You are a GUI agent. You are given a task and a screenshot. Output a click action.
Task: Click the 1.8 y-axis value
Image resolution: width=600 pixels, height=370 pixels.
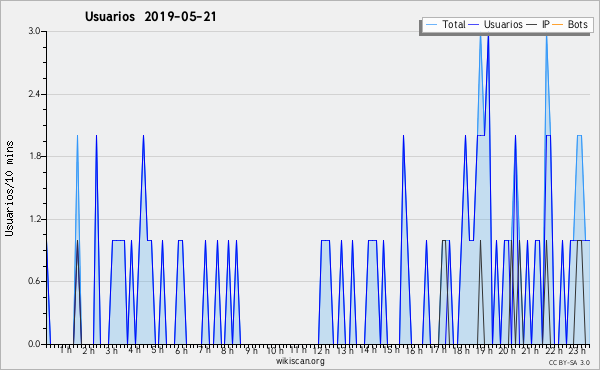(x=34, y=156)
